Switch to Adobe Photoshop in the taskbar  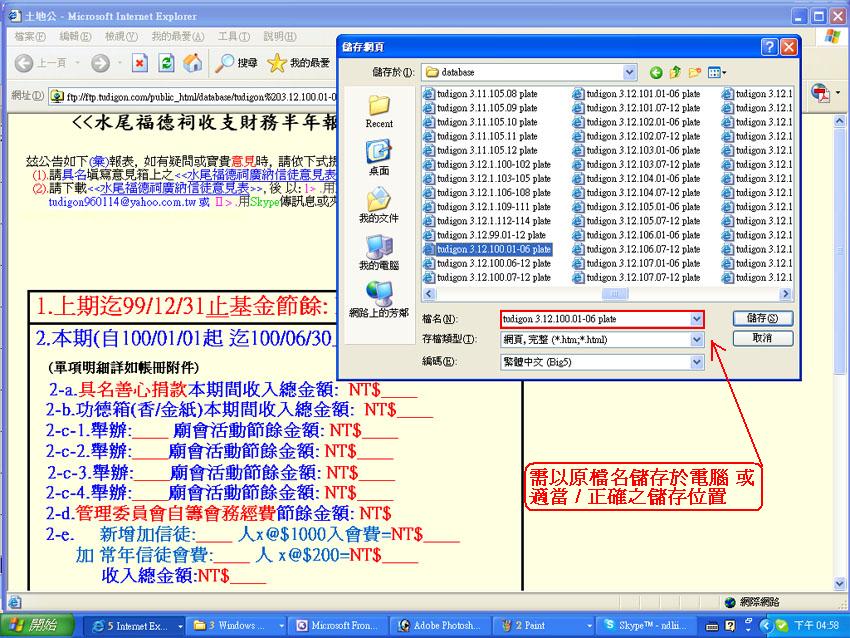tap(439, 626)
